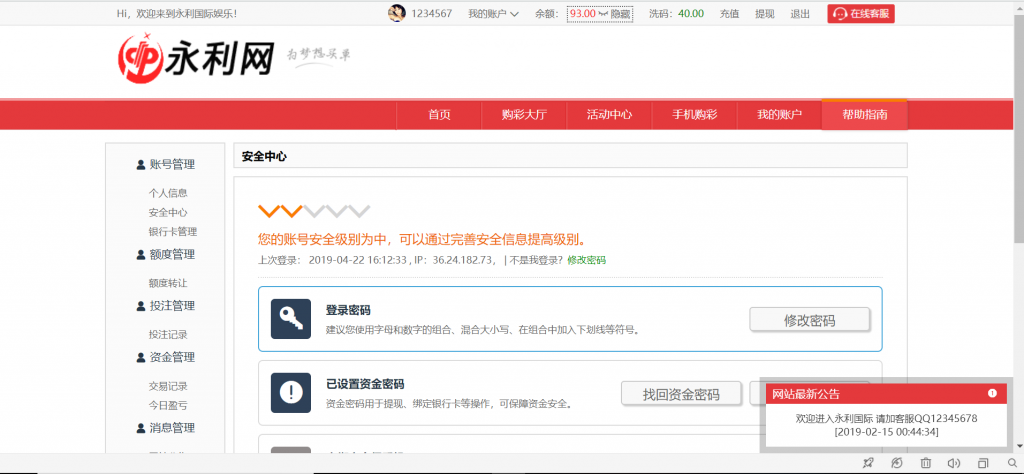
Task: Expand the 资金管理 sidebar section
Action: (x=165, y=357)
